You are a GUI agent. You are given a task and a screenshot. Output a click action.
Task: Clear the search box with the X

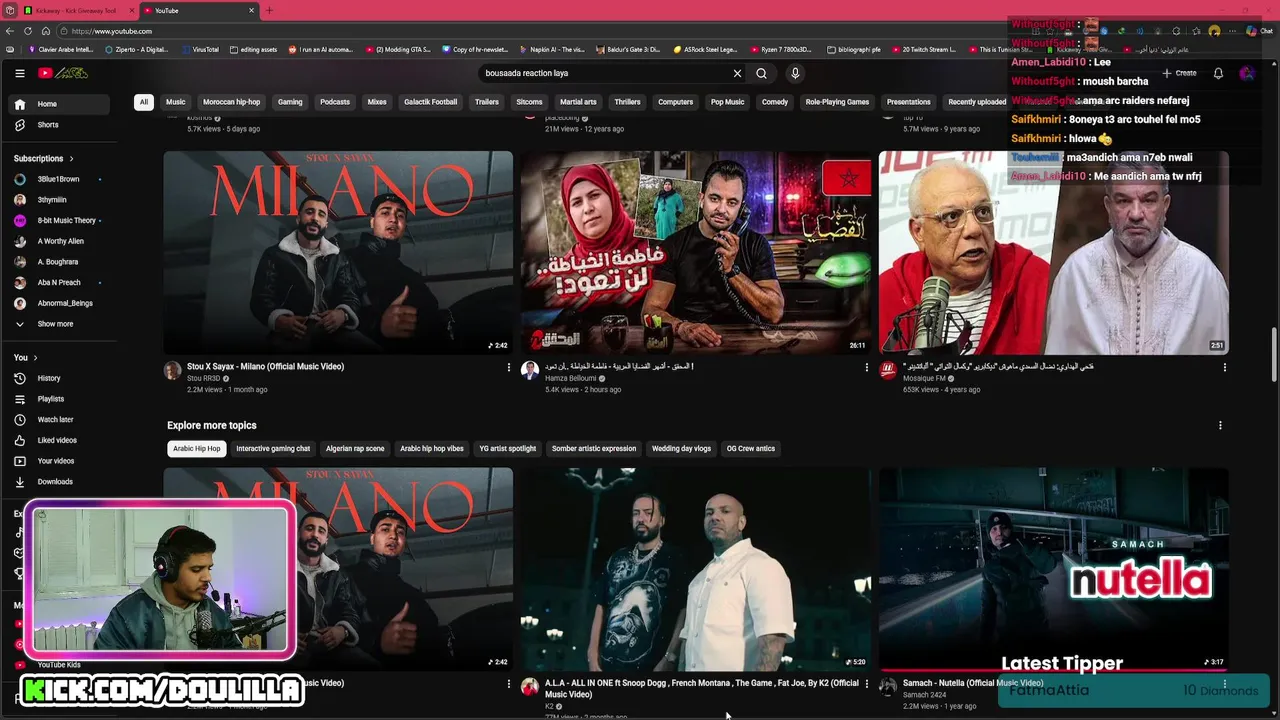click(x=737, y=73)
